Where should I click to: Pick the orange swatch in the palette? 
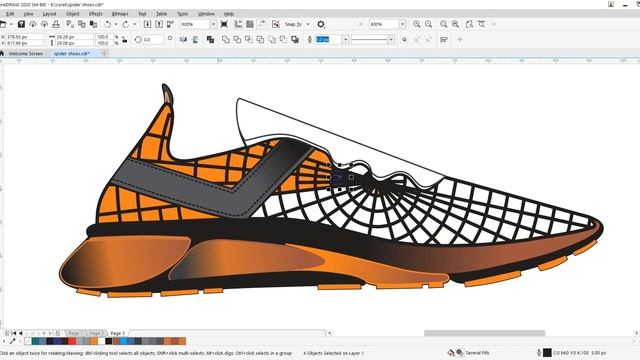point(94,341)
